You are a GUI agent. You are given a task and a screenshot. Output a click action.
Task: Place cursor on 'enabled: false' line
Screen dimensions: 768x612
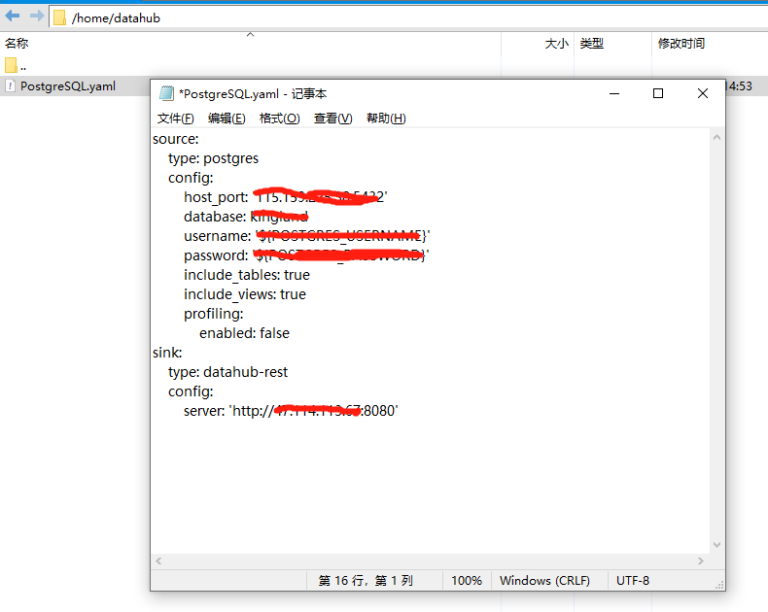[x=244, y=333]
